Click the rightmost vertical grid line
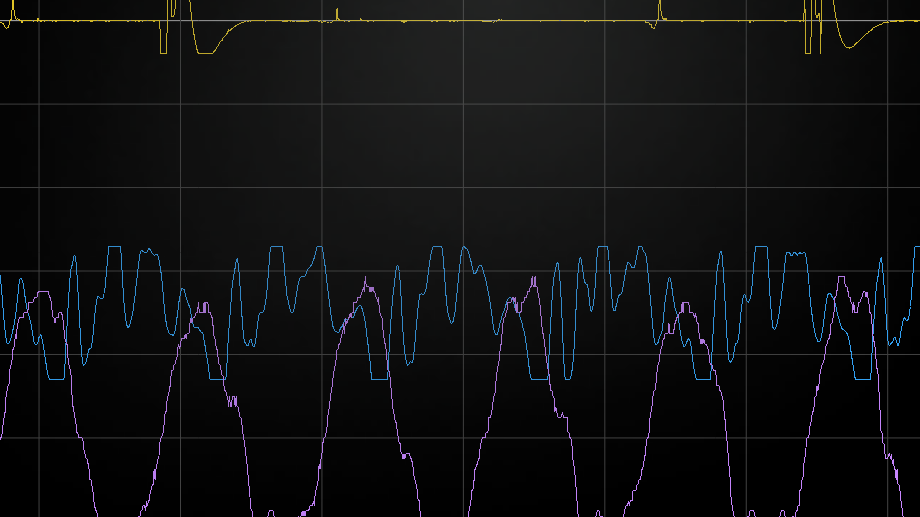 tap(888, 140)
